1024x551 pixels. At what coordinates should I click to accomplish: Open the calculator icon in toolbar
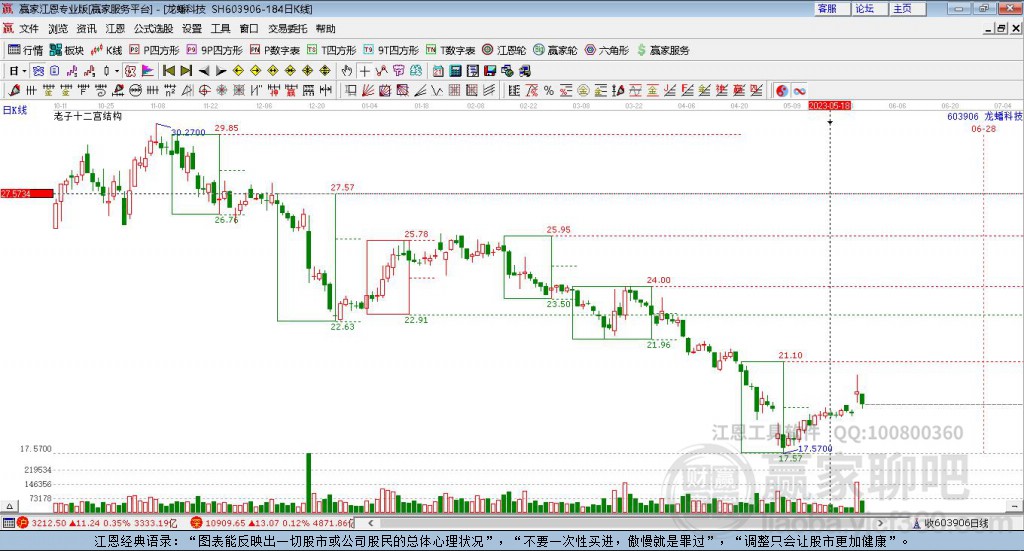(456, 71)
